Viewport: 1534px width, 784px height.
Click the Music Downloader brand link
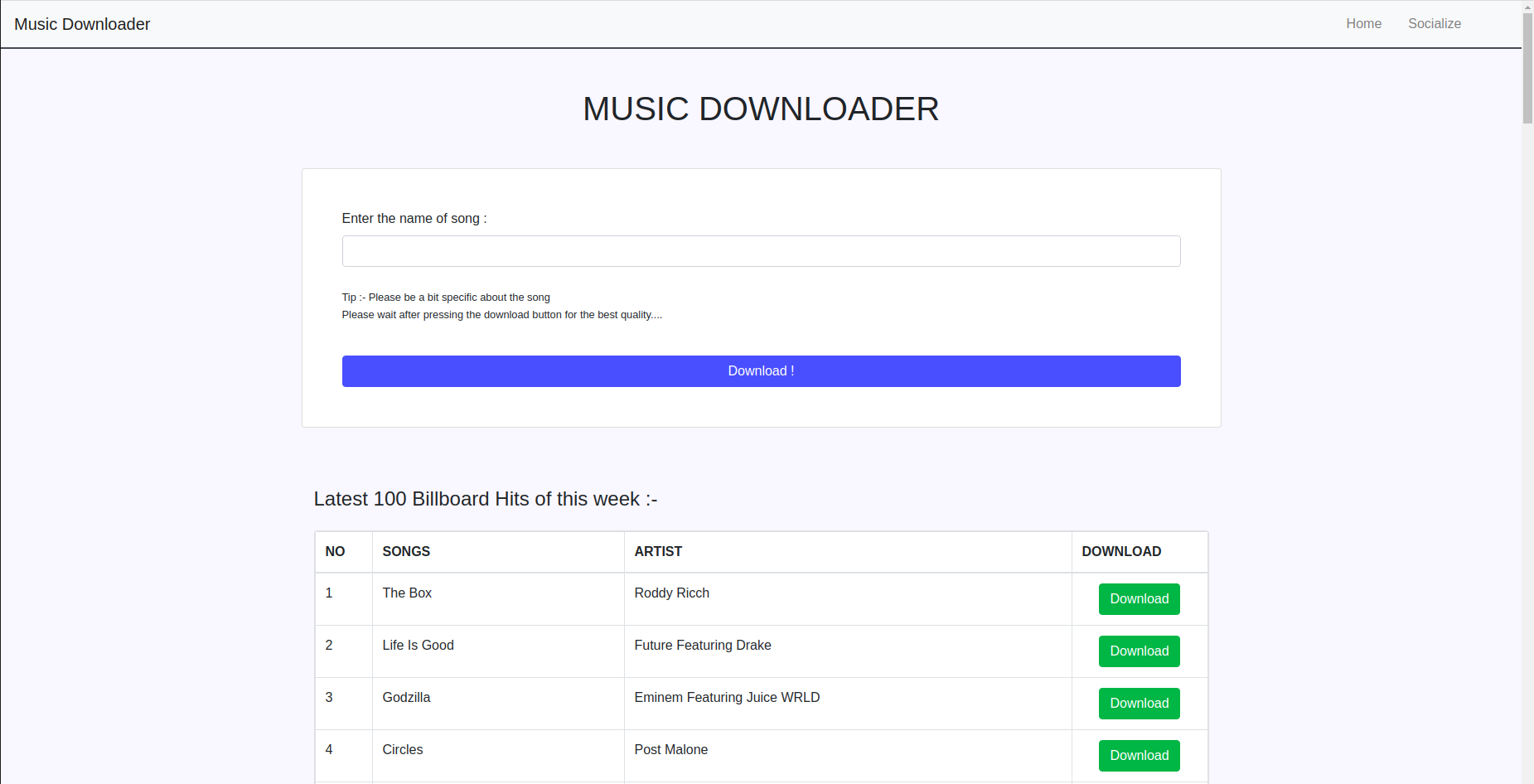pos(82,24)
